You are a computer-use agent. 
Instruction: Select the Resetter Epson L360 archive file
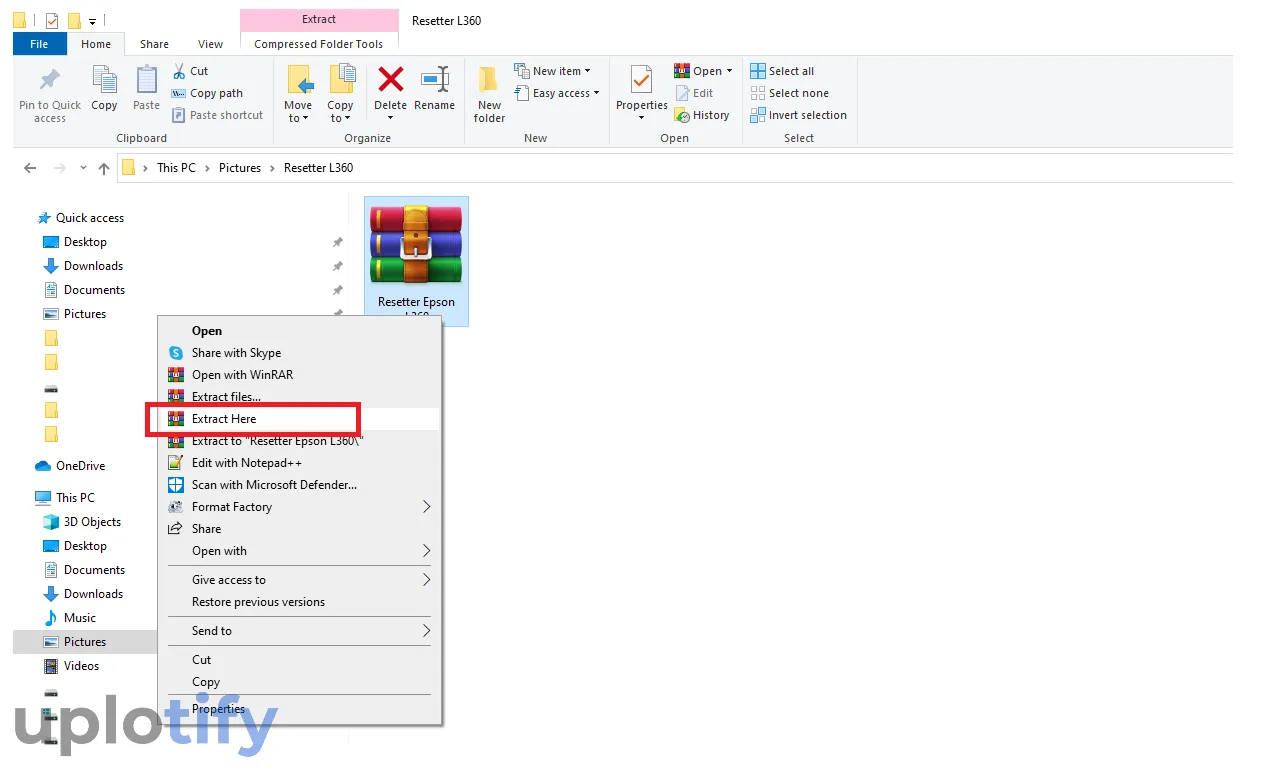(416, 261)
